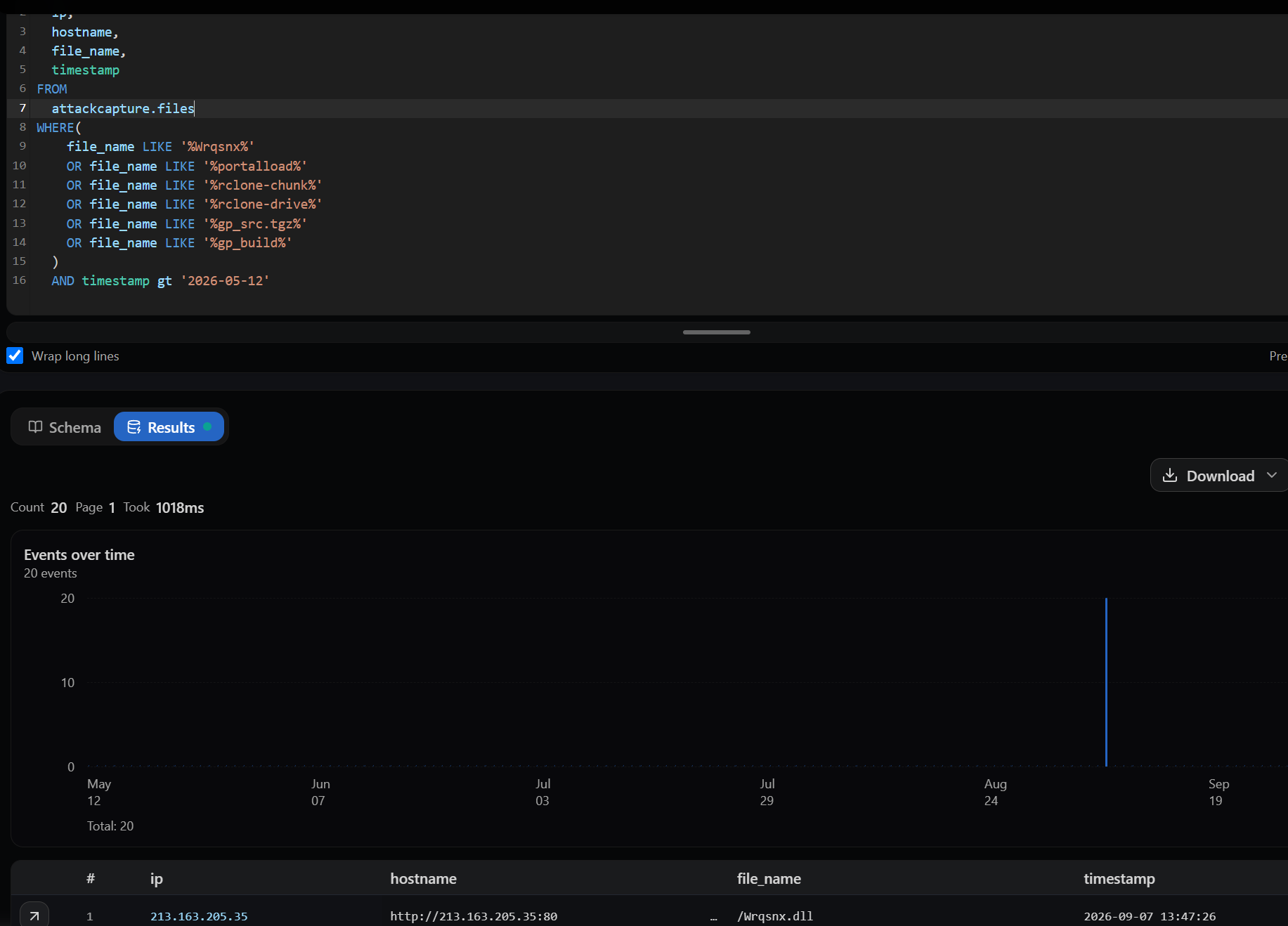Click the date filter '2026-05-12' in query
The height and width of the screenshot is (926, 1288).
225,280
